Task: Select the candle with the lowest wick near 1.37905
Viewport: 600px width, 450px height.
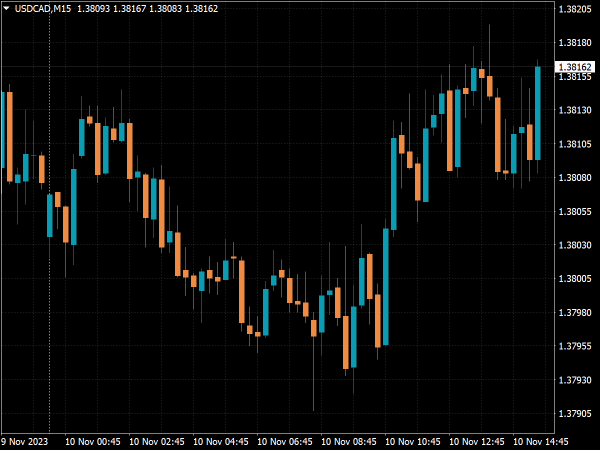Action: tap(313, 328)
